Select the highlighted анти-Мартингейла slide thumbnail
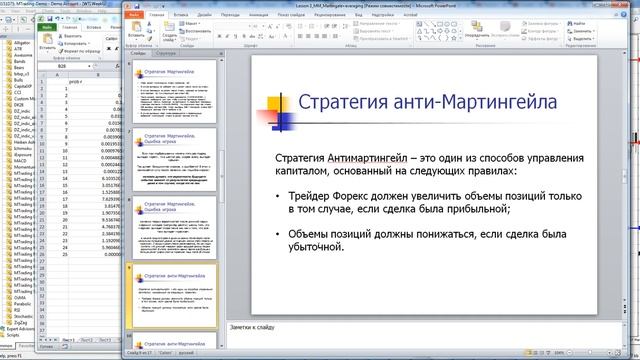The width and height of the screenshot is (640, 360). [174, 296]
